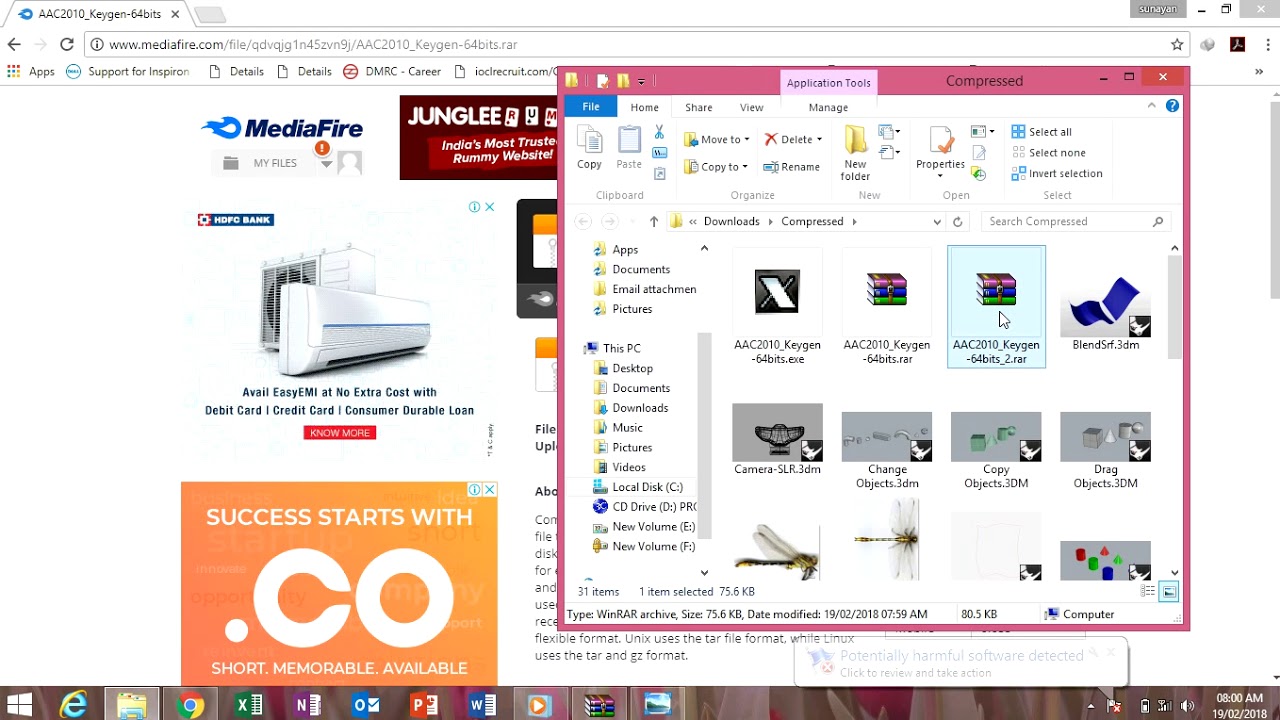Click the Windows Start button
1280x720 pixels.
coord(19,706)
